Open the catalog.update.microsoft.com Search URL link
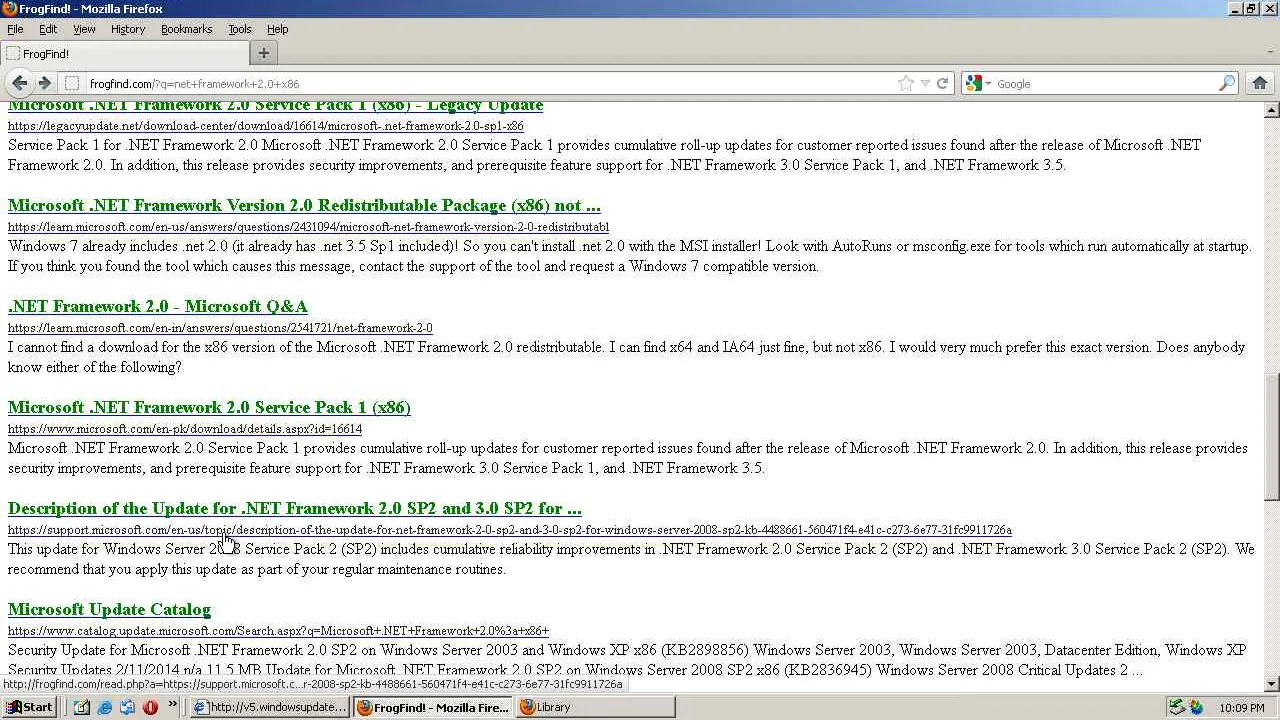Image resolution: width=1280 pixels, height=720 pixels. (278, 632)
